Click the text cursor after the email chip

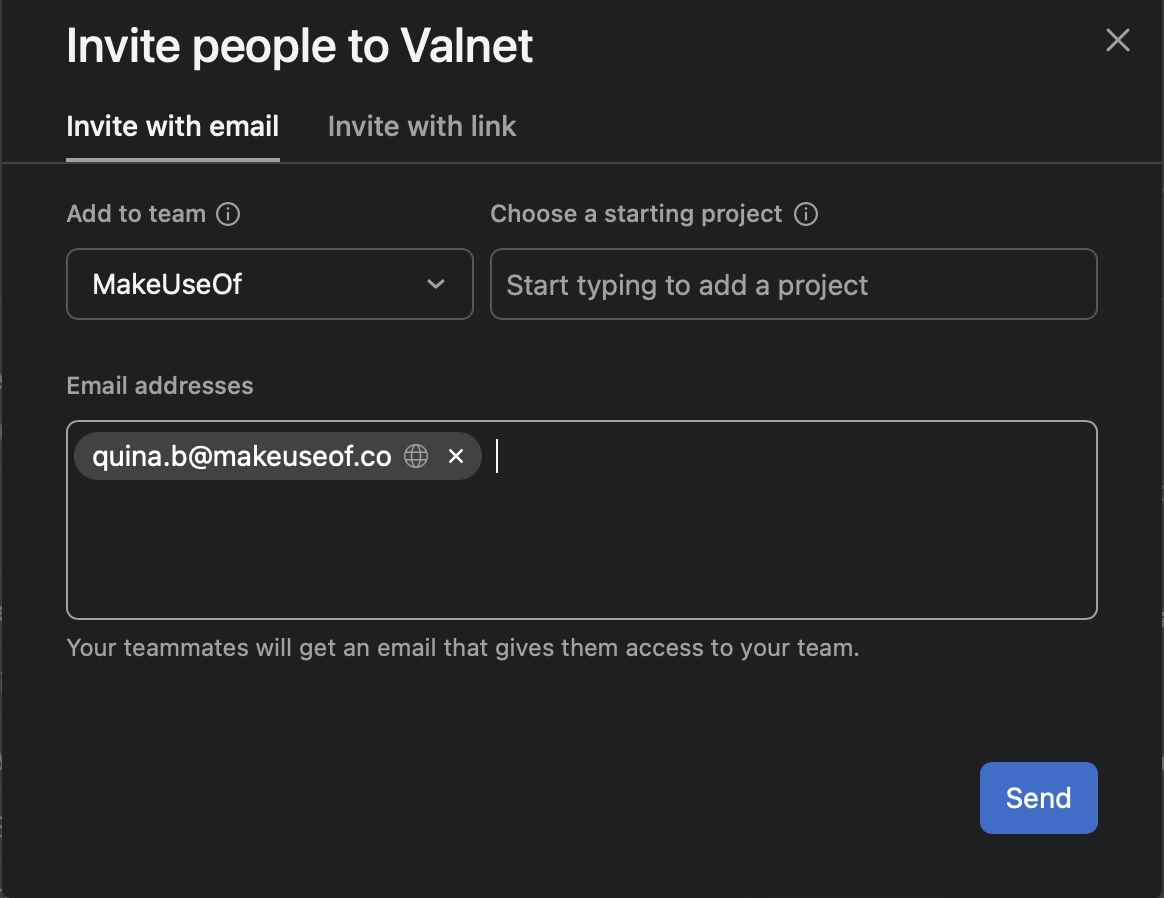pos(497,456)
